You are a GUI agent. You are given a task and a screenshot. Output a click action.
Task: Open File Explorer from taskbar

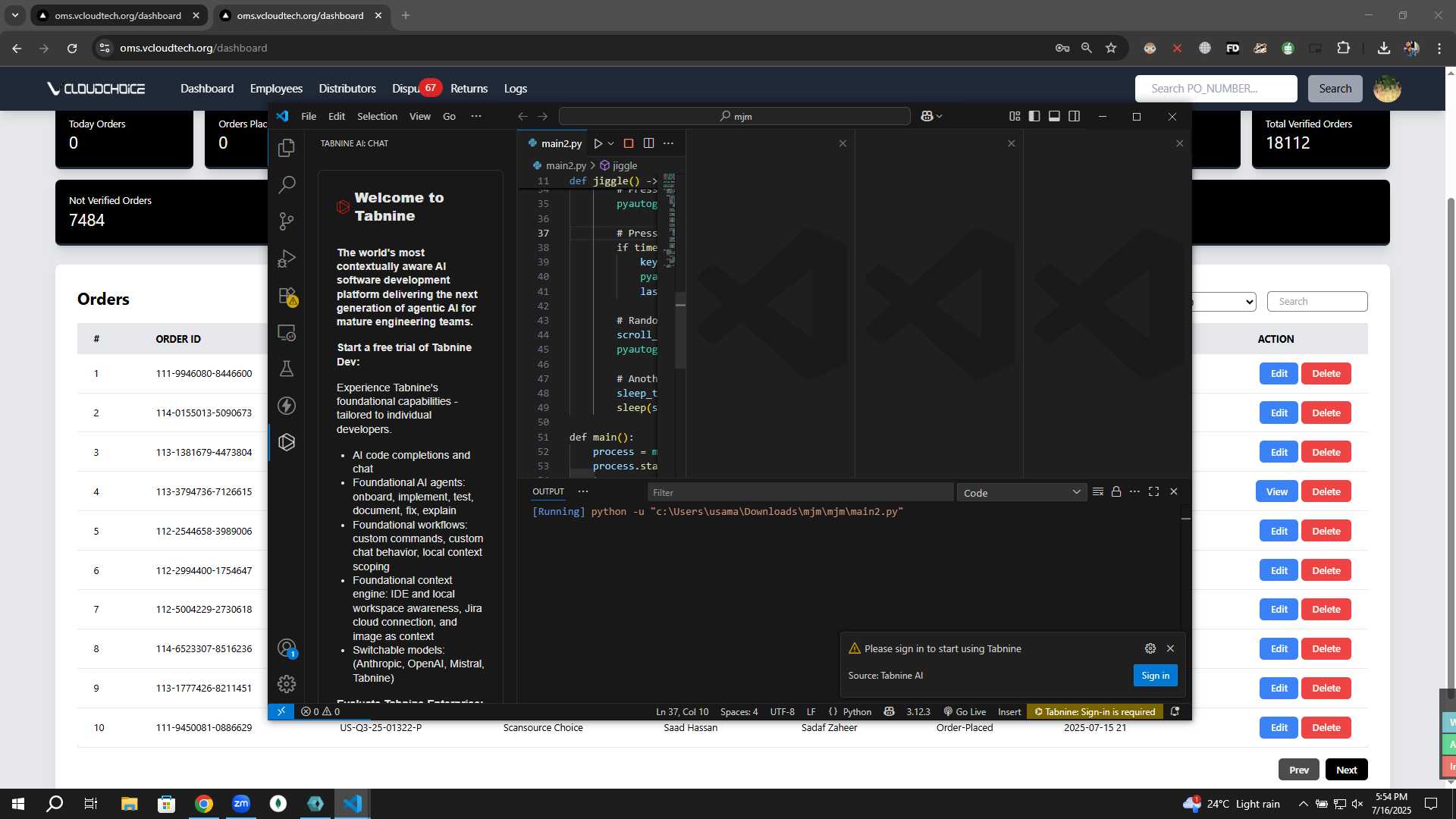pyautogui.click(x=129, y=804)
